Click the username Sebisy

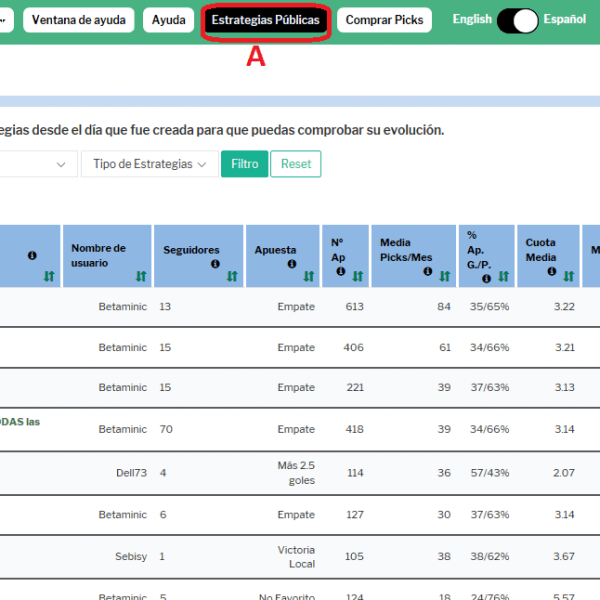click(x=131, y=556)
